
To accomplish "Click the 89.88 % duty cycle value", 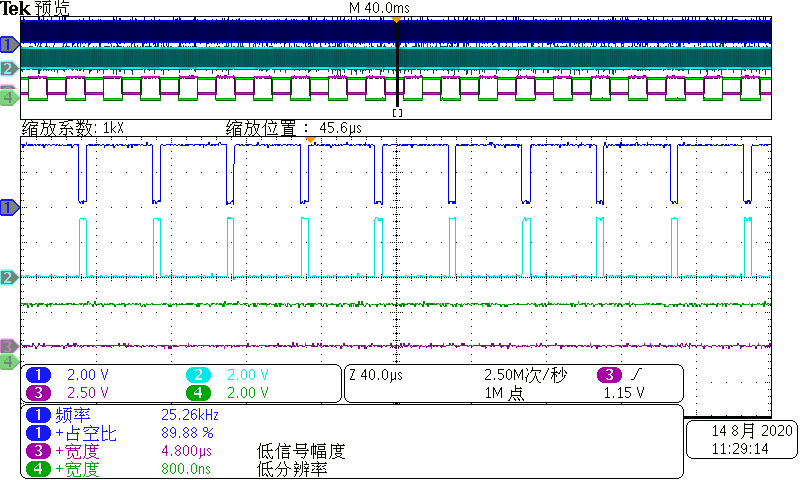I will (x=187, y=433).
